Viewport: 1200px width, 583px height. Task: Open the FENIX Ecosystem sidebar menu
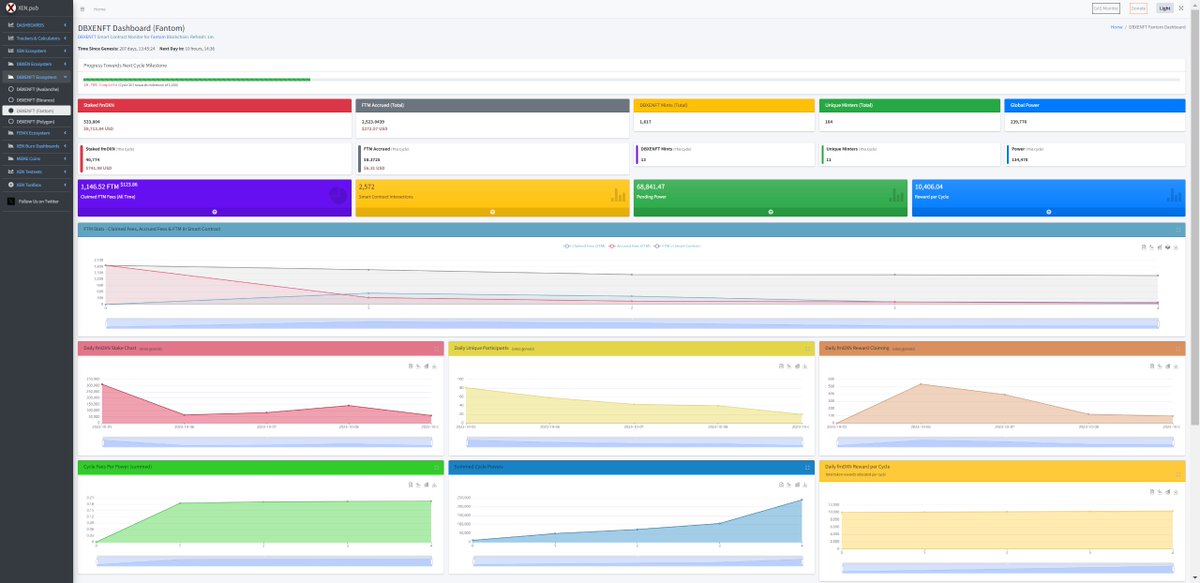(x=38, y=133)
